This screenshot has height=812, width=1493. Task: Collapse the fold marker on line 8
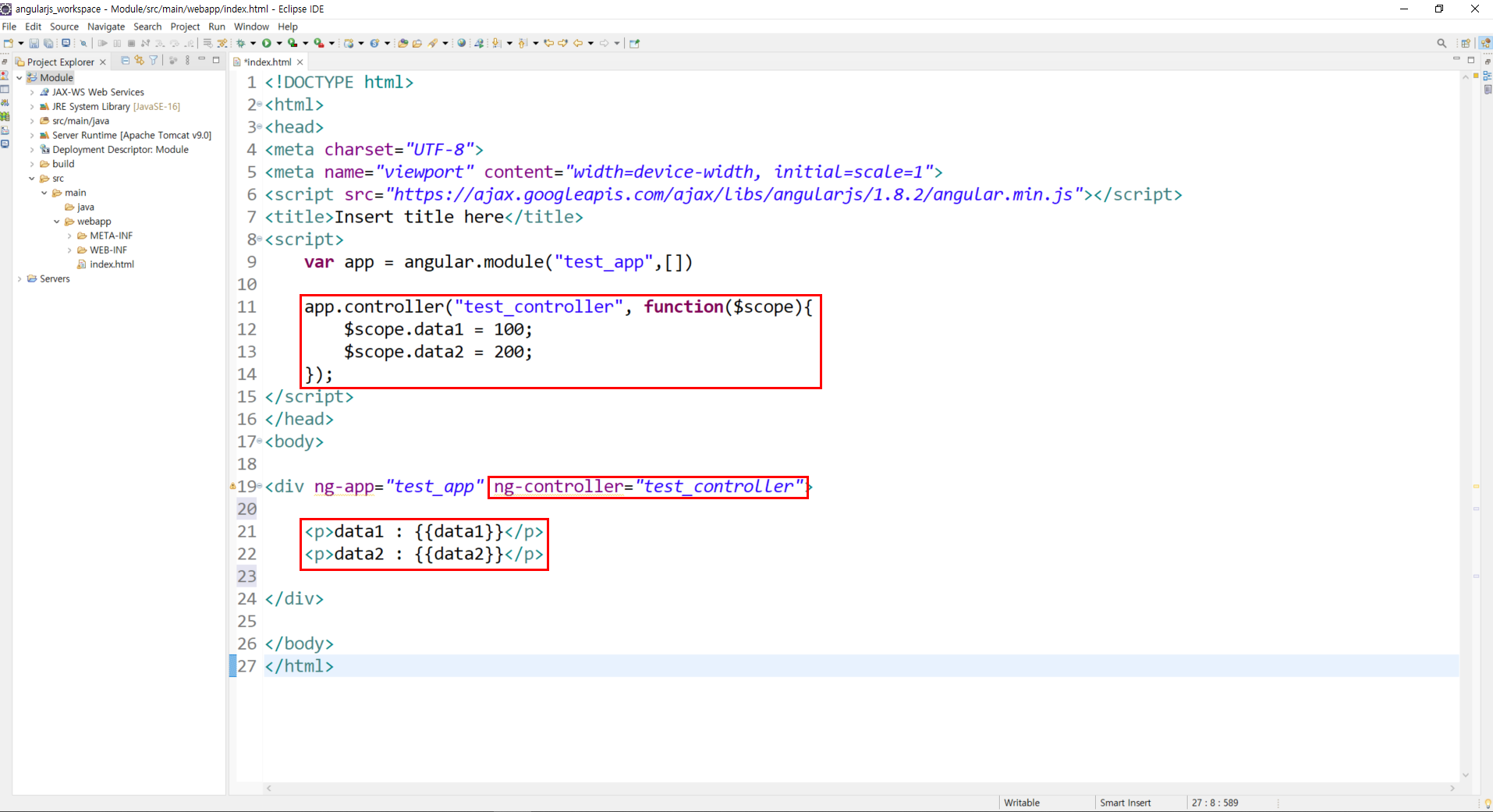(260, 239)
